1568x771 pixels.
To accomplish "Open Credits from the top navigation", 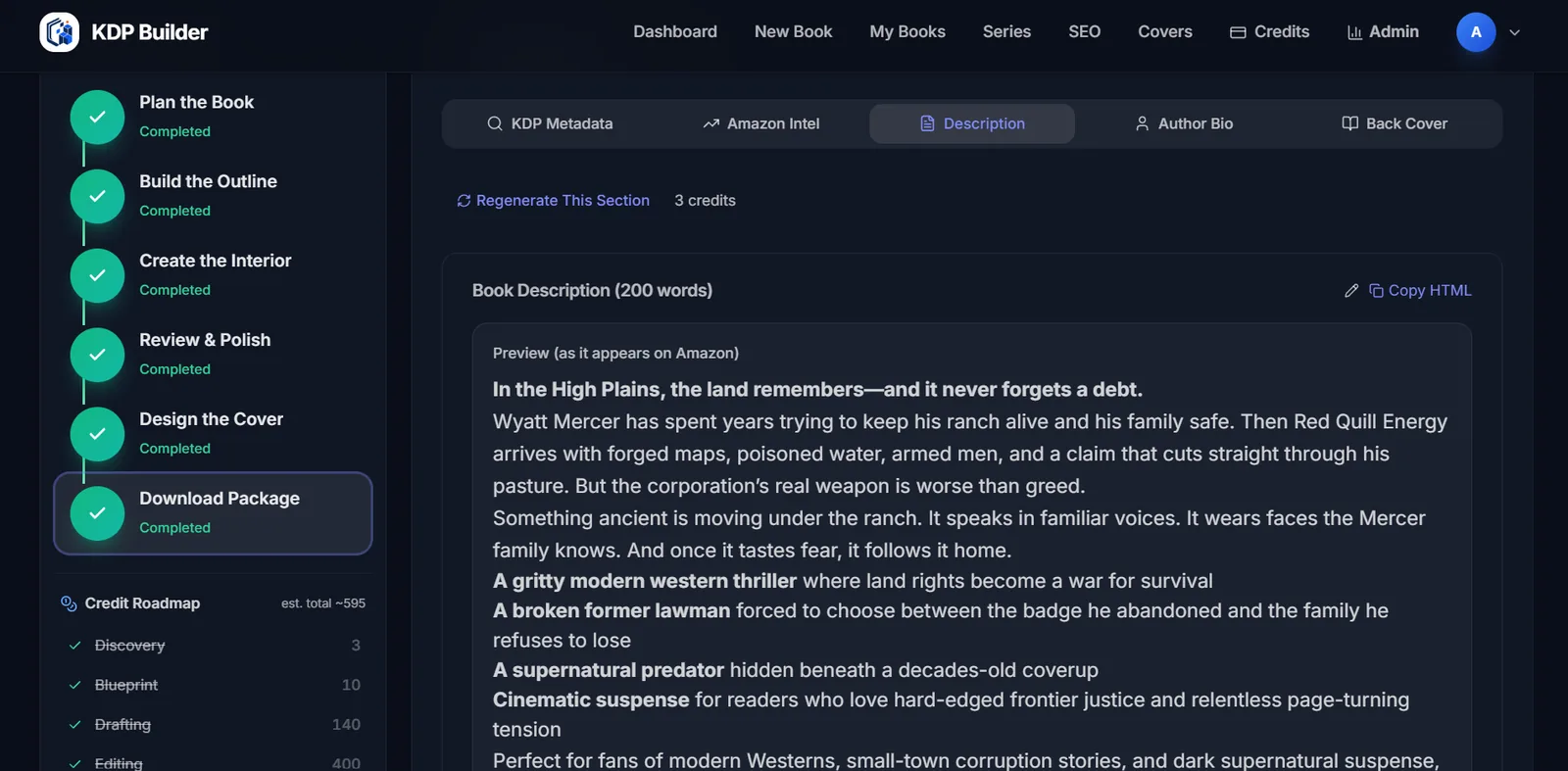I will [x=1270, y=31].
